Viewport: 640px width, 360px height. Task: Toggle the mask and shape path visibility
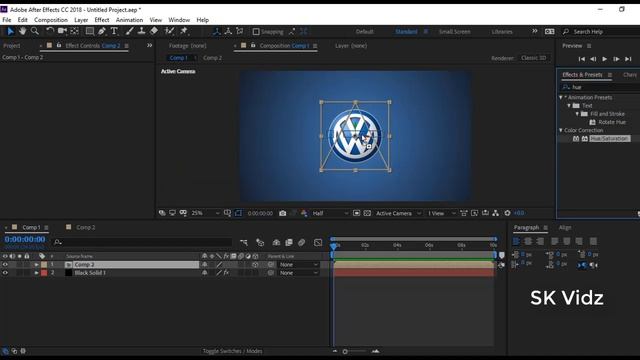[x=238, y=213]
